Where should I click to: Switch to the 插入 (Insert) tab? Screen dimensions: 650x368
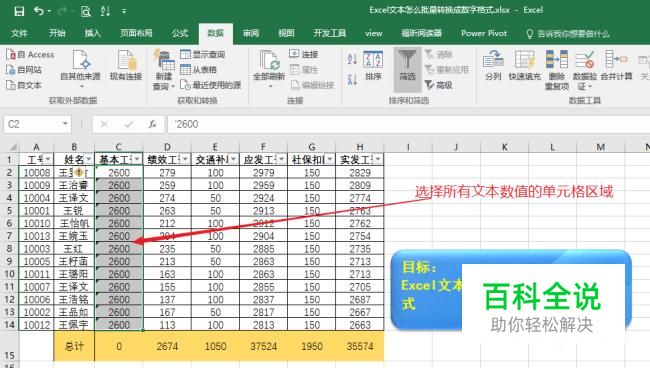coord(92,33)
